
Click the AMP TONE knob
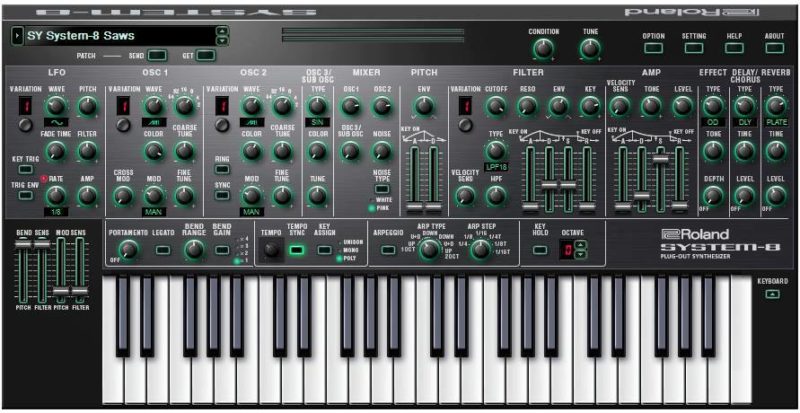pos(651,106)
